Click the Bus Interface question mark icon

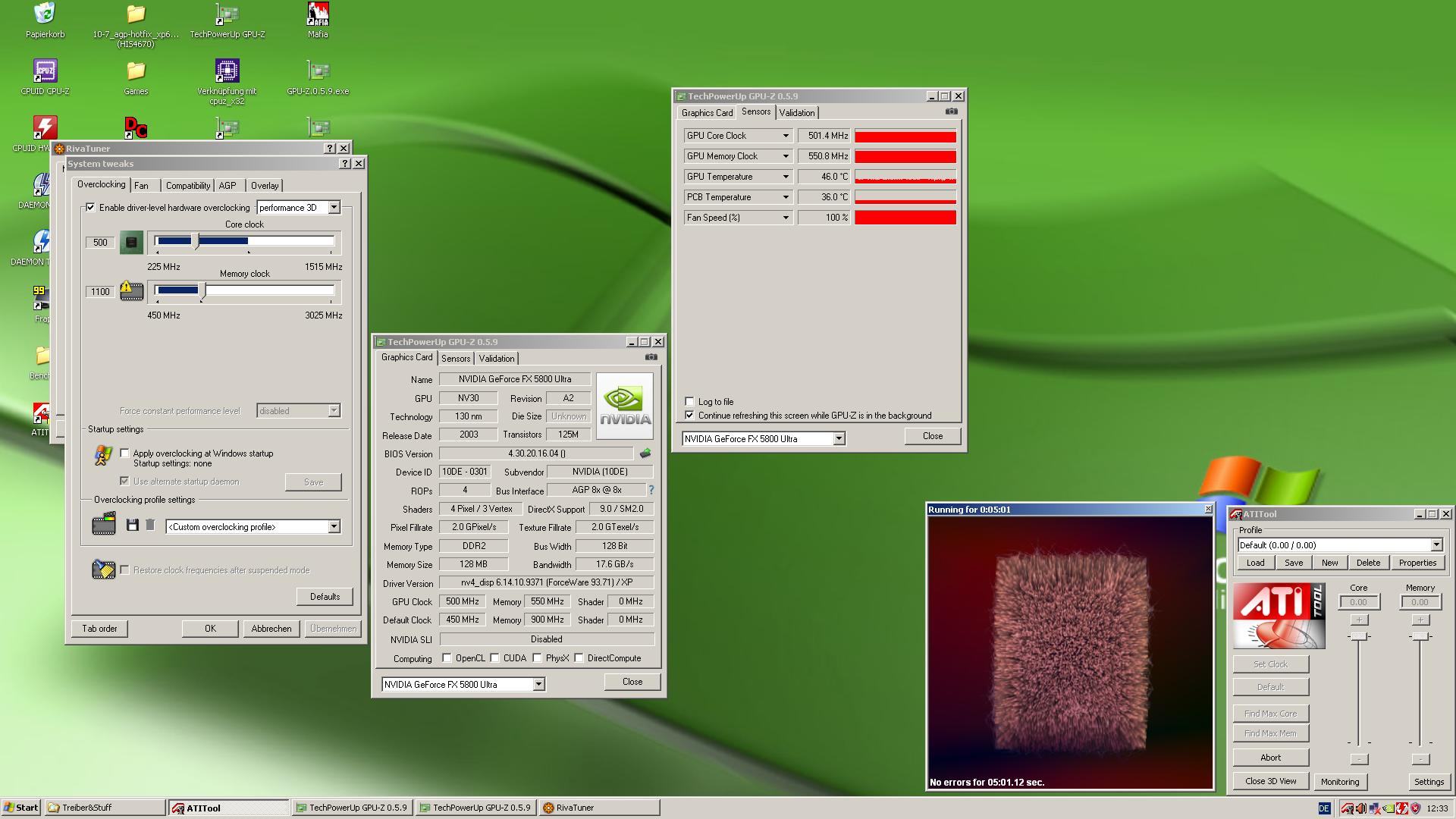click(x=651, y=490)
